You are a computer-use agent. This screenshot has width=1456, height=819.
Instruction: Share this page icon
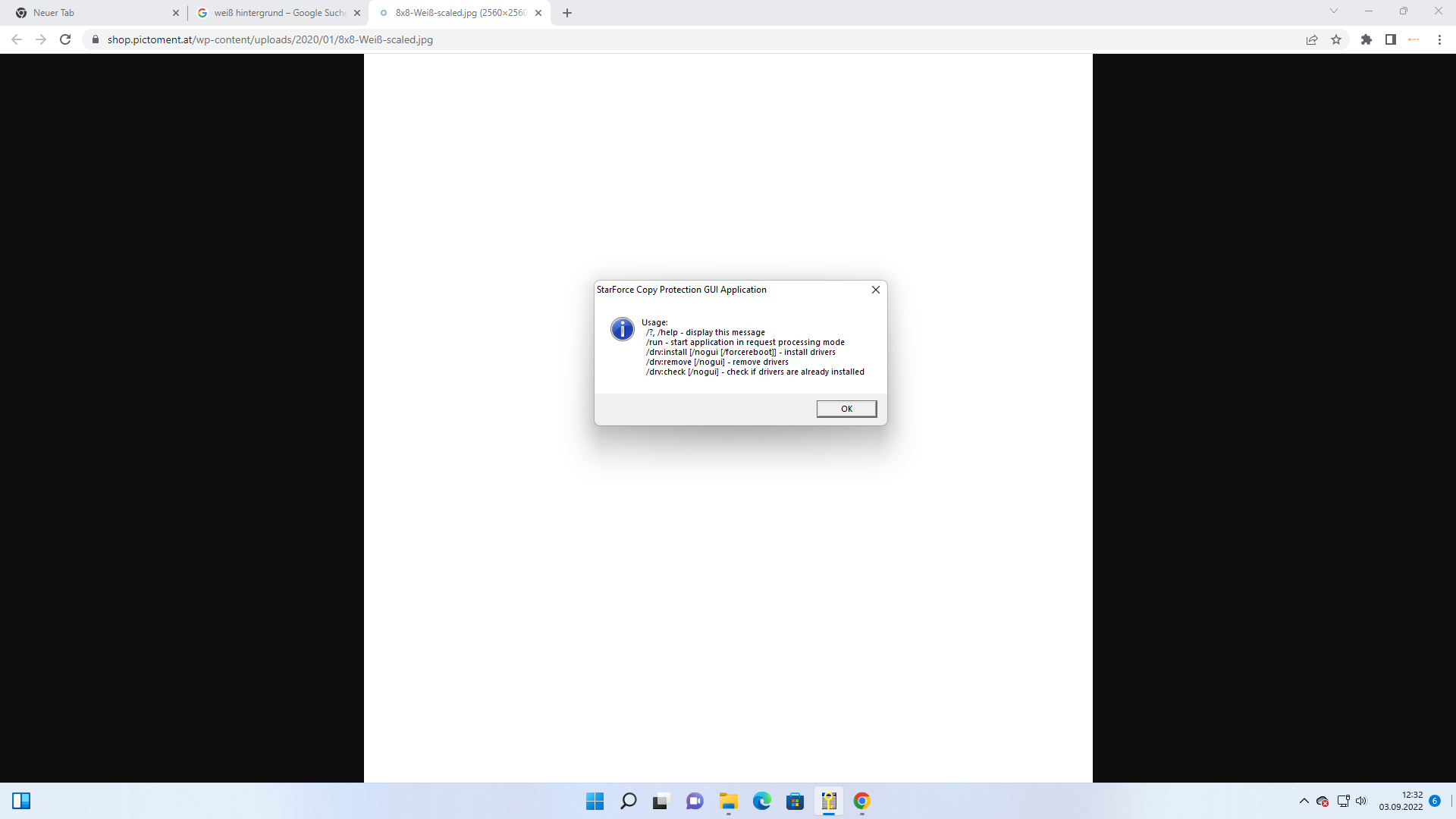[1312, 39]
